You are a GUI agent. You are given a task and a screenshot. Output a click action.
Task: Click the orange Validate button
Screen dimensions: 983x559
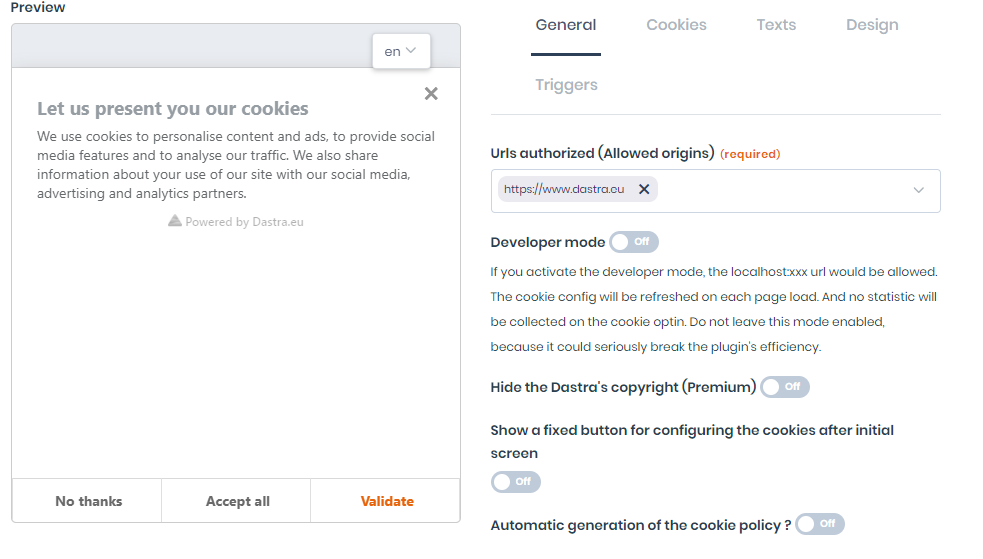386,501
